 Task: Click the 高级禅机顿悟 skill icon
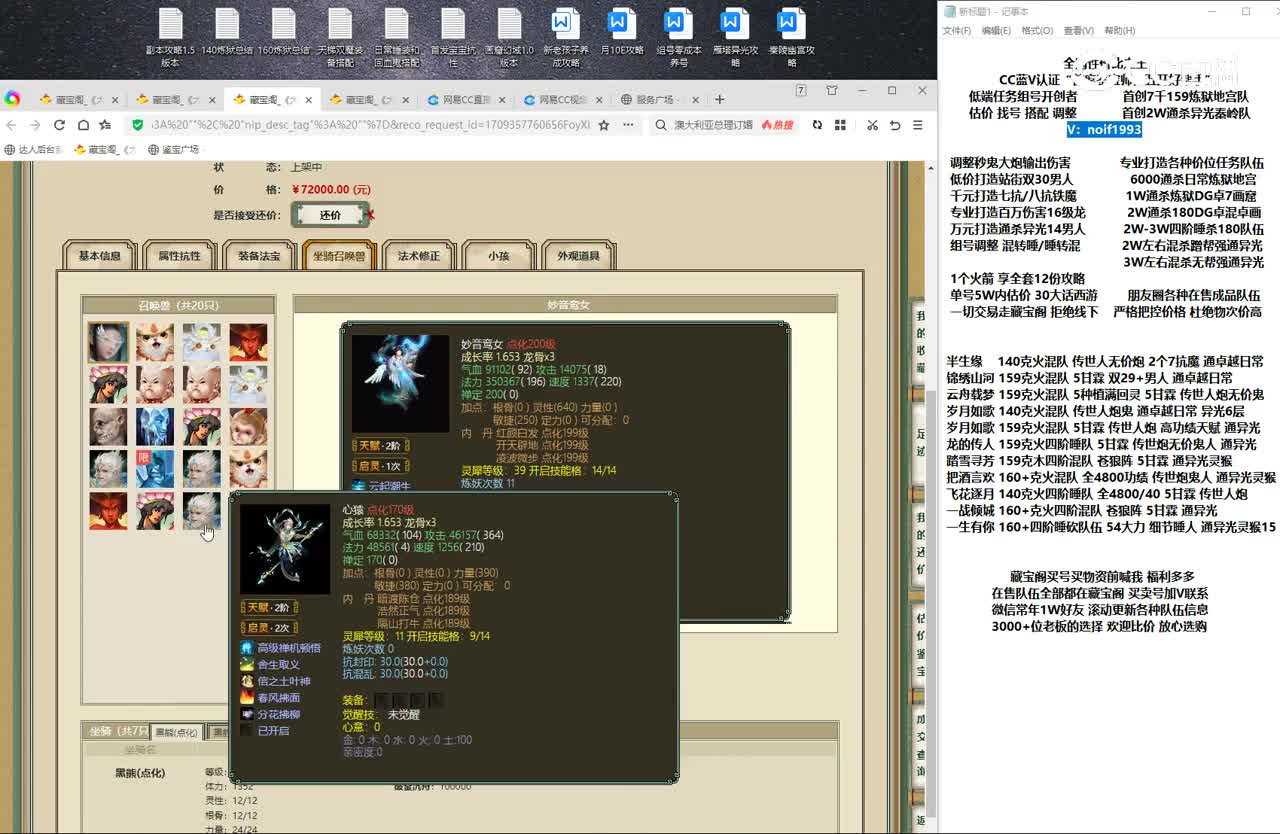[x=247, y=648]
